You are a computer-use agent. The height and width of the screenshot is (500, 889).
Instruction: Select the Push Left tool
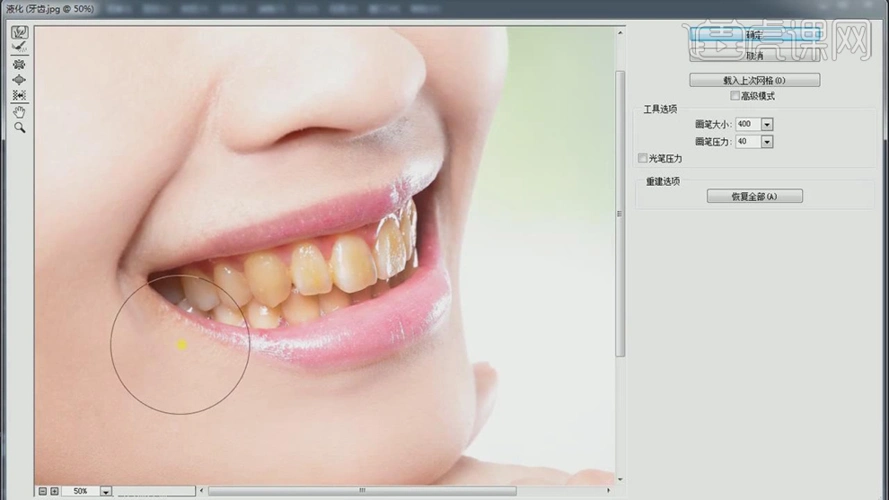(x=19, y=96)
